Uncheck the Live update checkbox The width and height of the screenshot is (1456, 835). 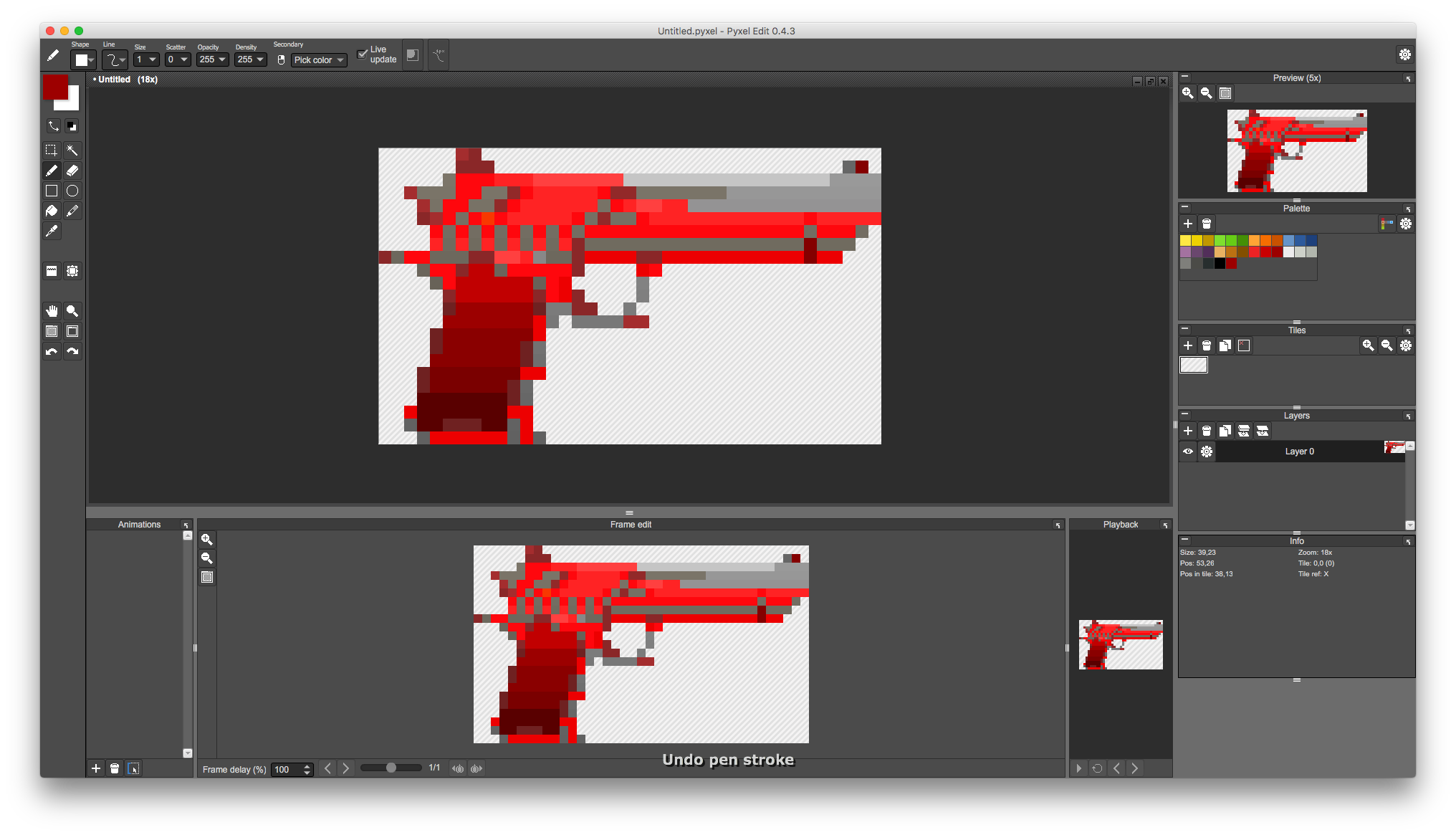(x=363, y=54)
